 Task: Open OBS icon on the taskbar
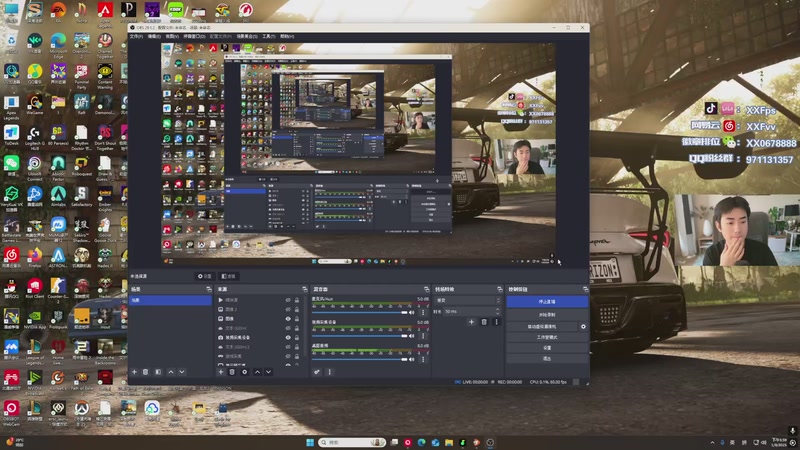(490, 442)
